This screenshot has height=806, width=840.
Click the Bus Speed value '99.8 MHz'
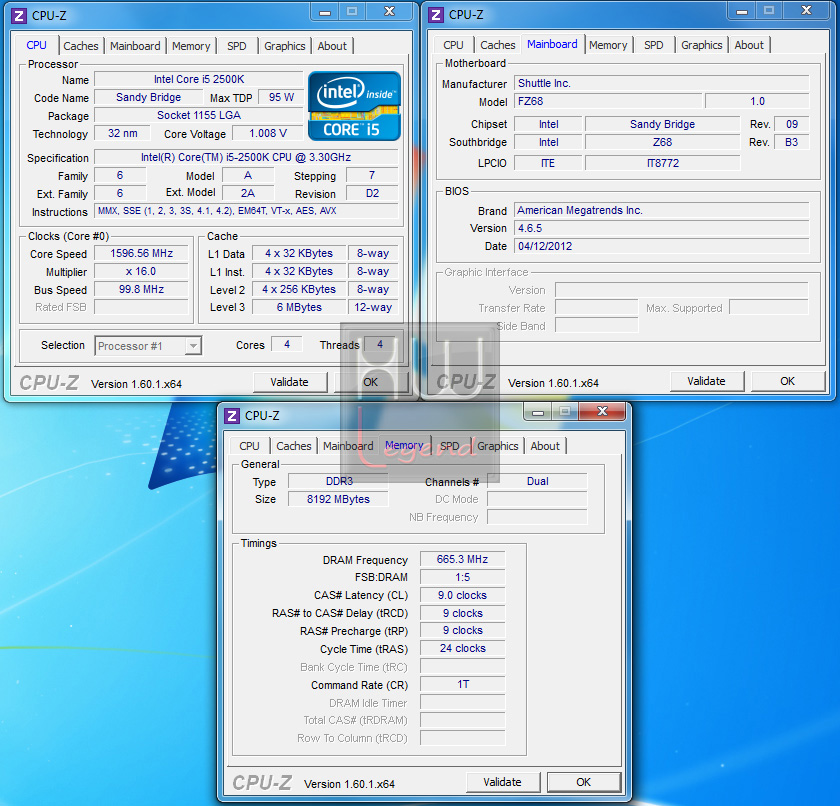[x=141, y=289]
